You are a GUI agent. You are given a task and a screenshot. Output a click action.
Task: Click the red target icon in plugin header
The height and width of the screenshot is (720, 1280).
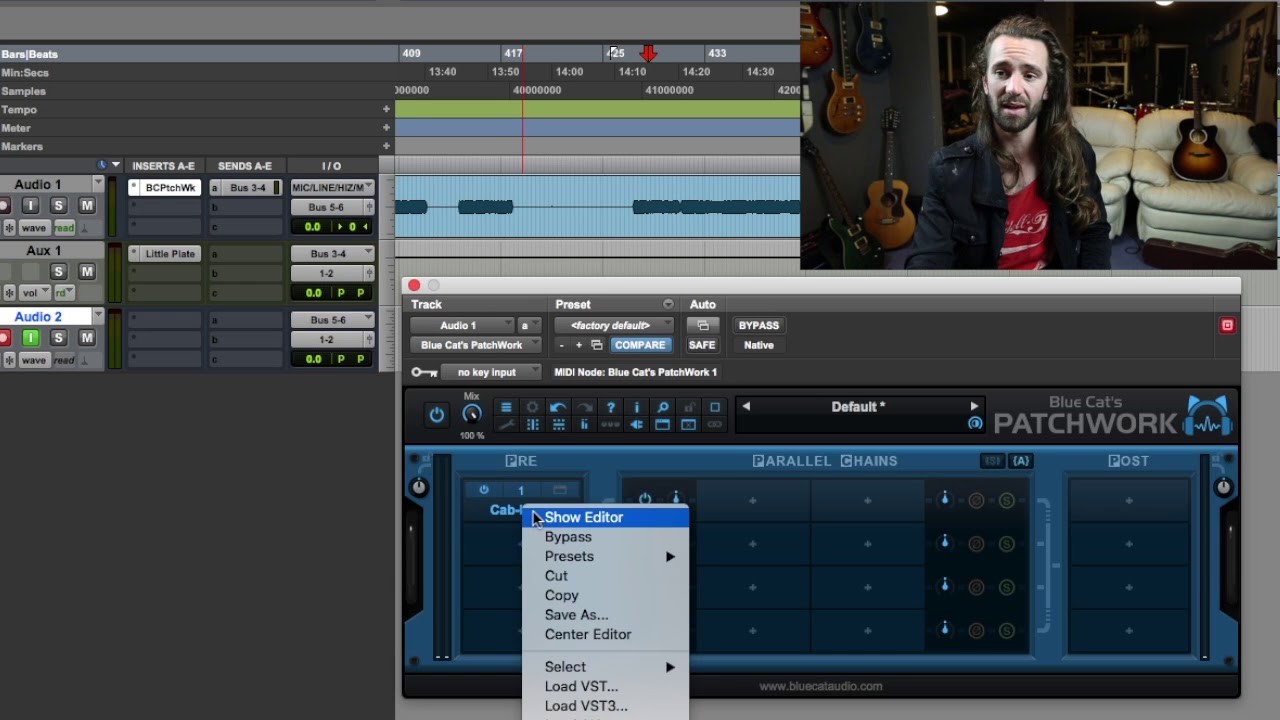[x=1227, y=325]
